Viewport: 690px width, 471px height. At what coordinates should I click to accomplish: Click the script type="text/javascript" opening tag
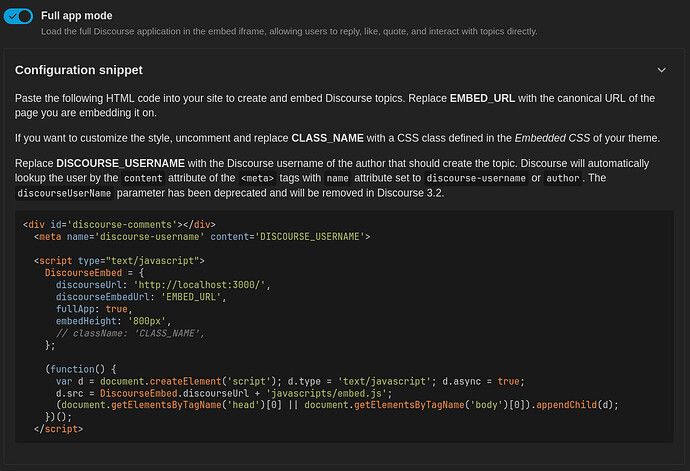pyautogui.click(x=119, y=261)
